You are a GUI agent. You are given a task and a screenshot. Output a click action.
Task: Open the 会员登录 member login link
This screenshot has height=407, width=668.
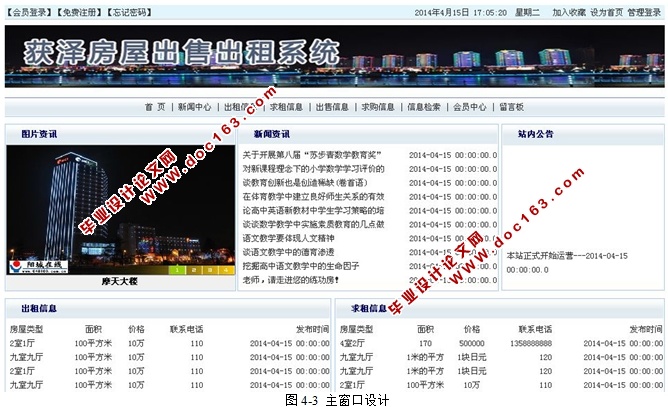29,12
